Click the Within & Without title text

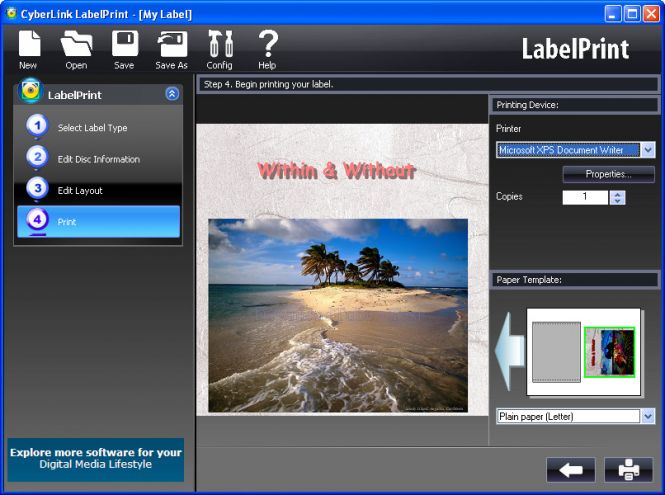[336, 171]
